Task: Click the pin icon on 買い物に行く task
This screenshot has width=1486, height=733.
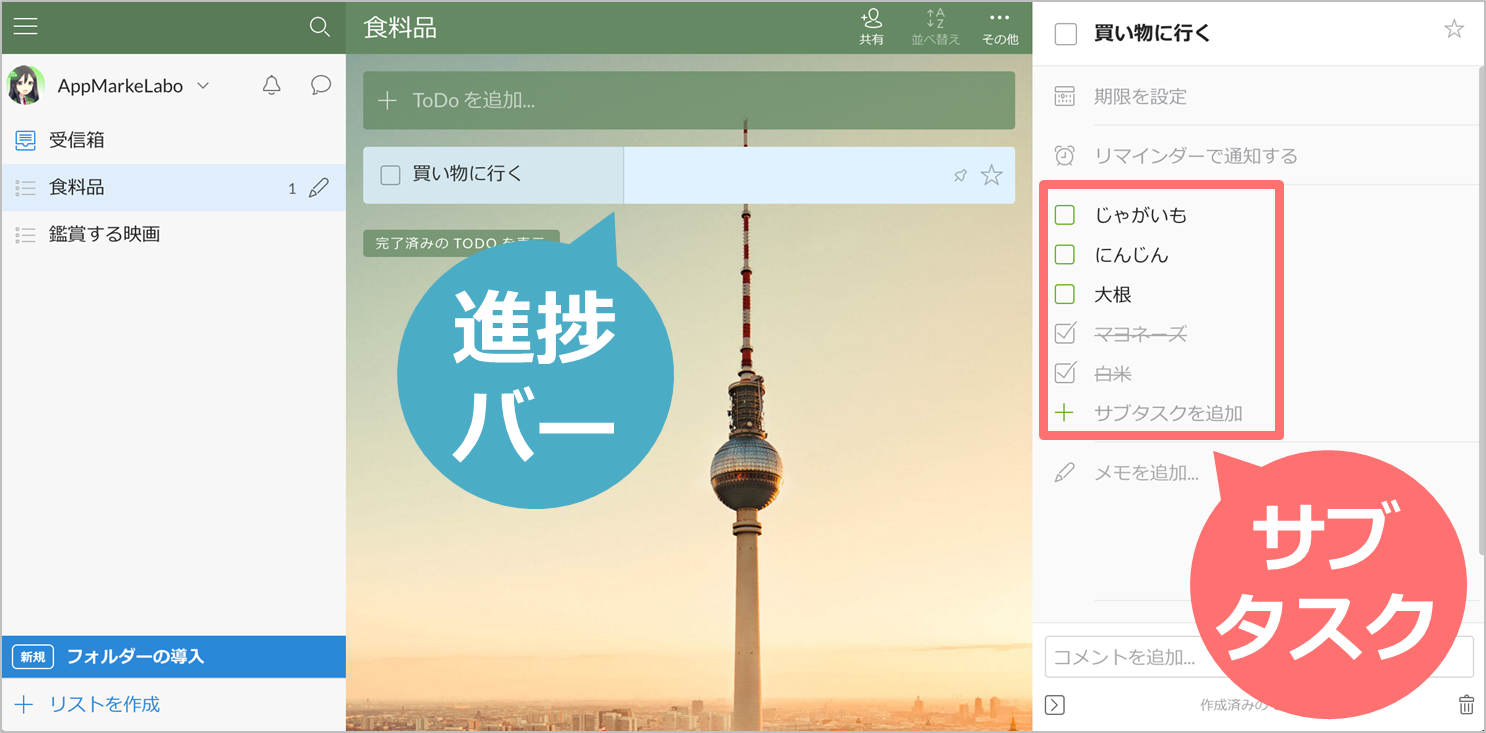Action: pos(960,176)
